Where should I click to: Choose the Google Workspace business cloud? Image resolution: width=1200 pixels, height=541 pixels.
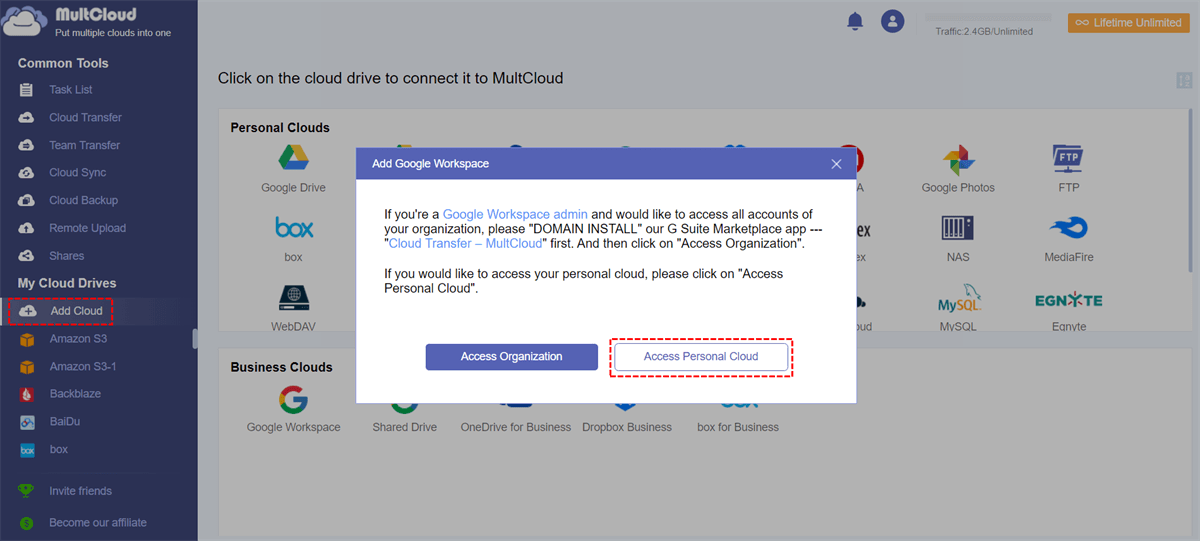(x=293, y=410)
